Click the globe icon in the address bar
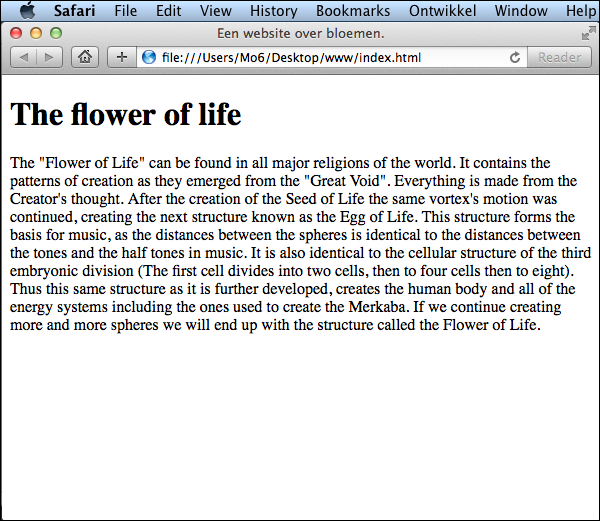Image resolution: width=600 pixels, height=521 pixels. coord(149,57)
